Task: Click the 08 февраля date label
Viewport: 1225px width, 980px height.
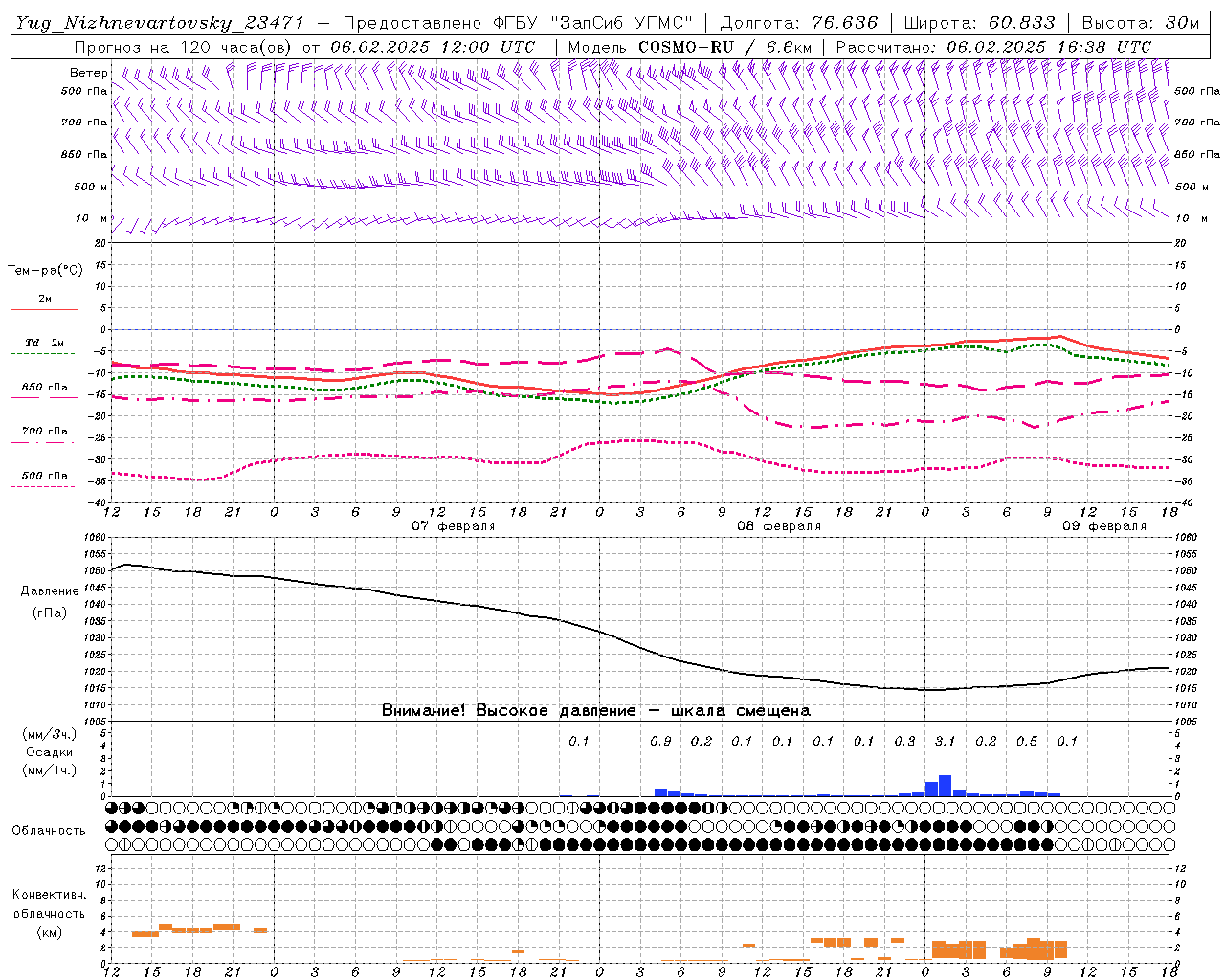Action: (779, 526)
